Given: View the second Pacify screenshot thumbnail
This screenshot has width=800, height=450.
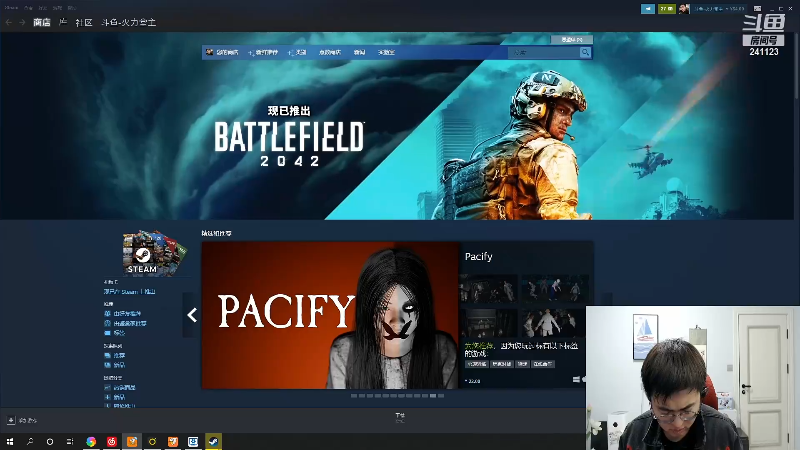Looking at the screenshot, I should click(556, 289).
